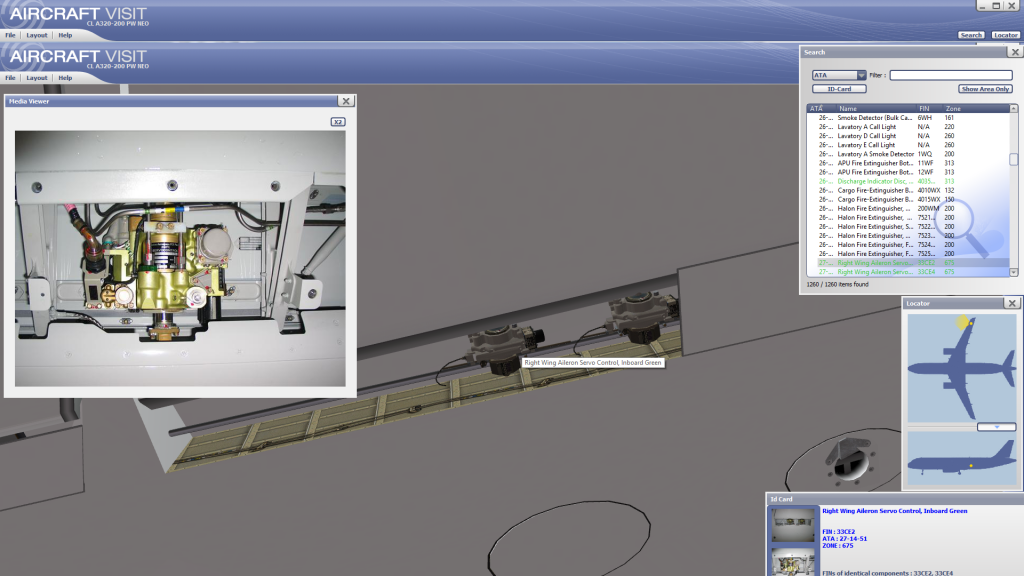Sort results by the ATA column header

click(821, 108)
